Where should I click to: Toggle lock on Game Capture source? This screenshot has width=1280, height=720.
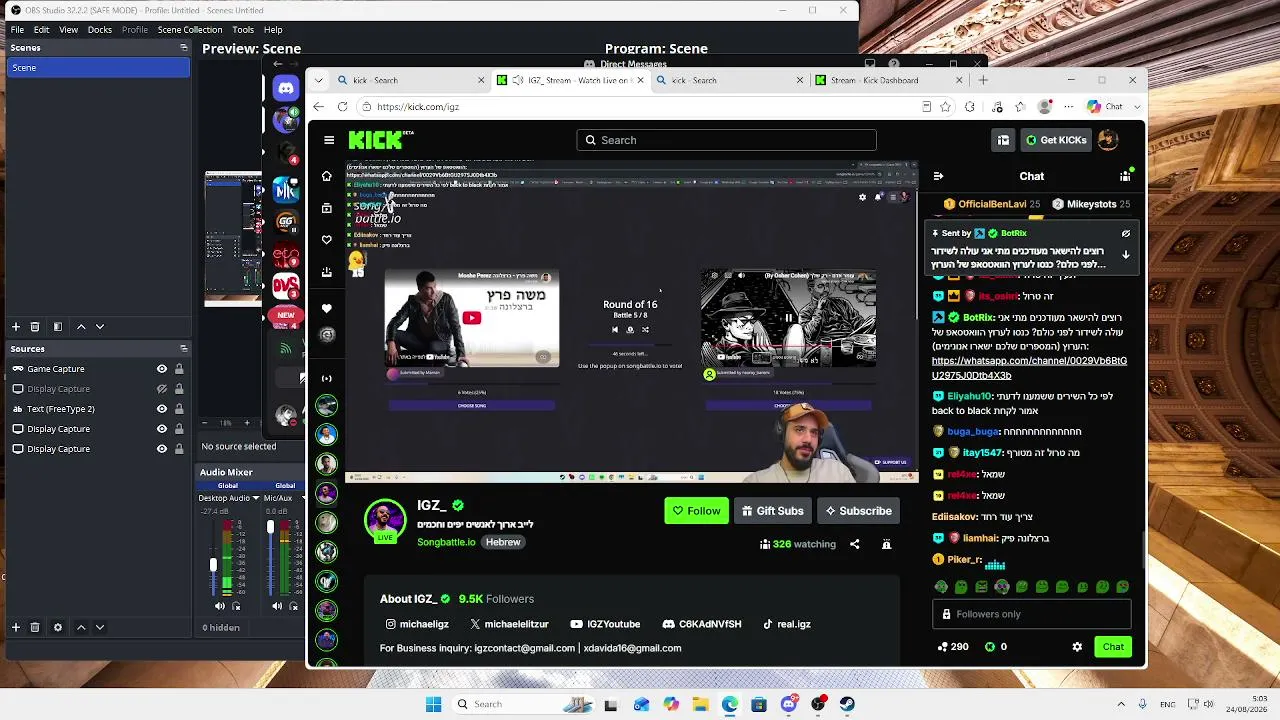(179, 369)
